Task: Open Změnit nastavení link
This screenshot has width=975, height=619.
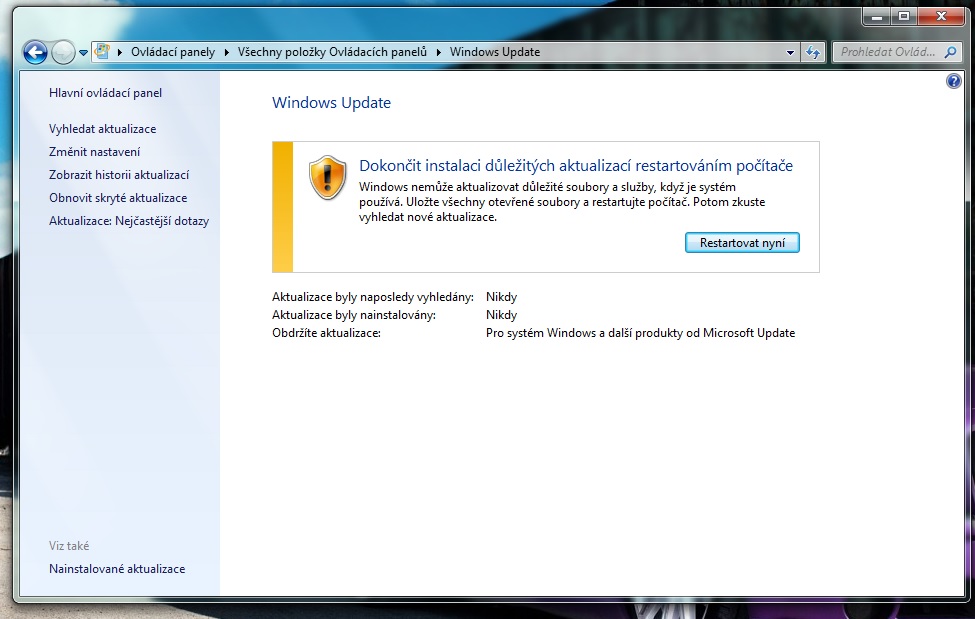Action: point(95,152)
